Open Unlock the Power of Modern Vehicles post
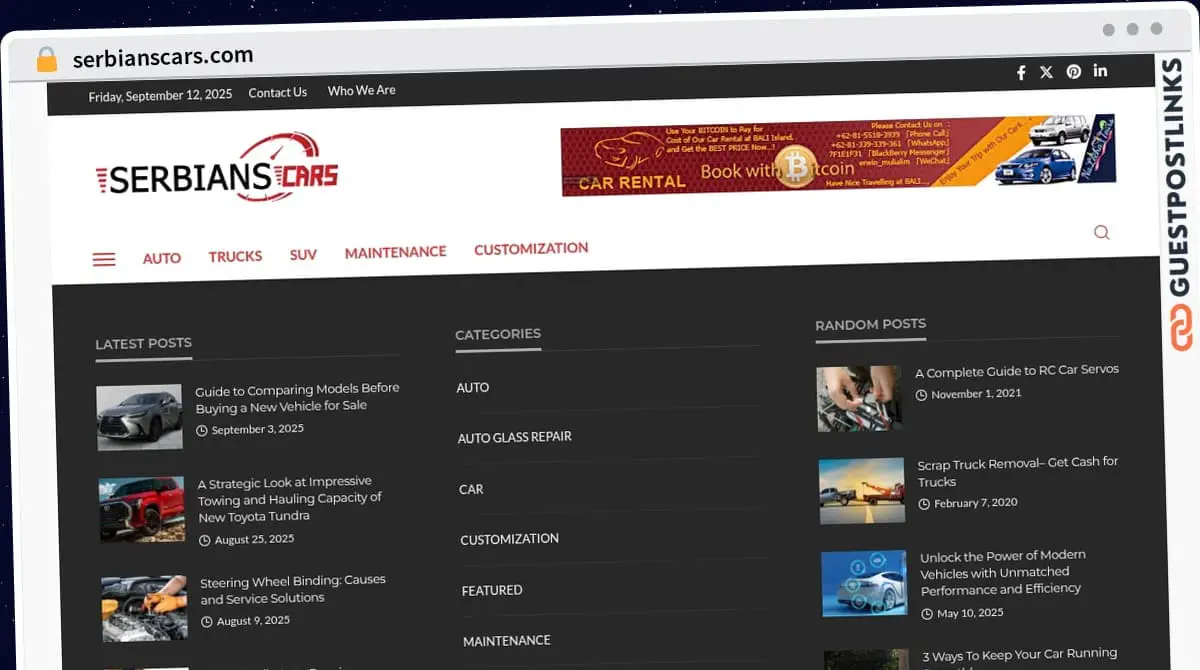 pos(1003,572)
